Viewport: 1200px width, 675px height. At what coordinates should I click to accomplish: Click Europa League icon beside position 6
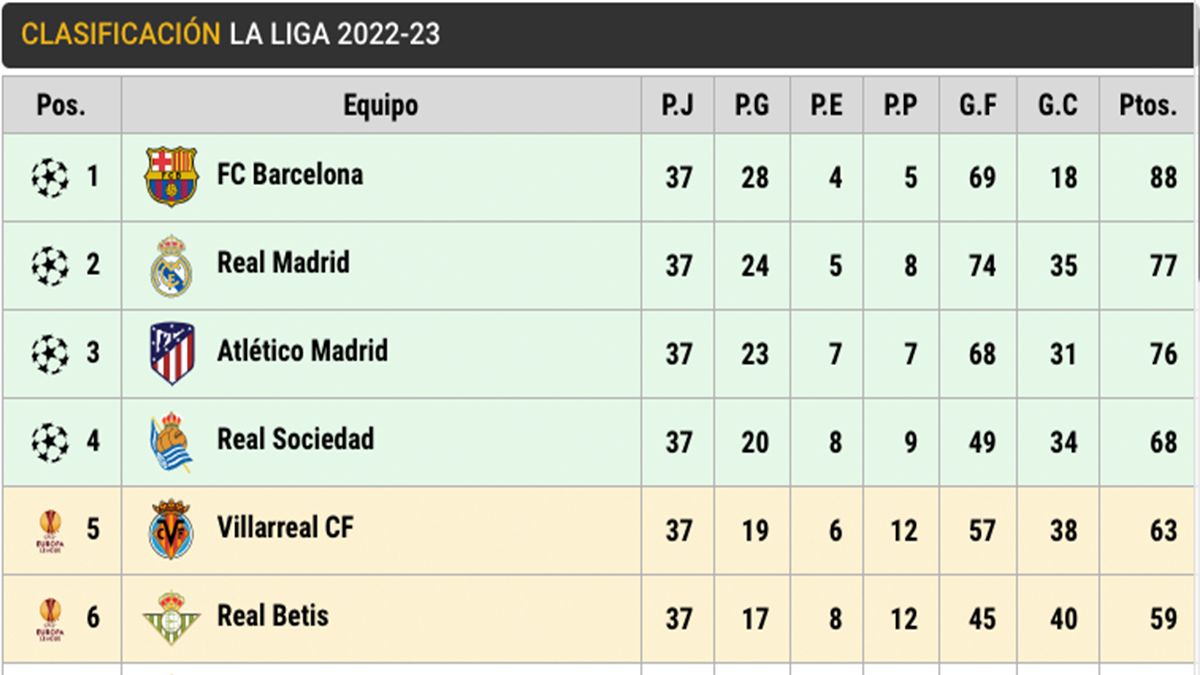(x=50, y=618)
